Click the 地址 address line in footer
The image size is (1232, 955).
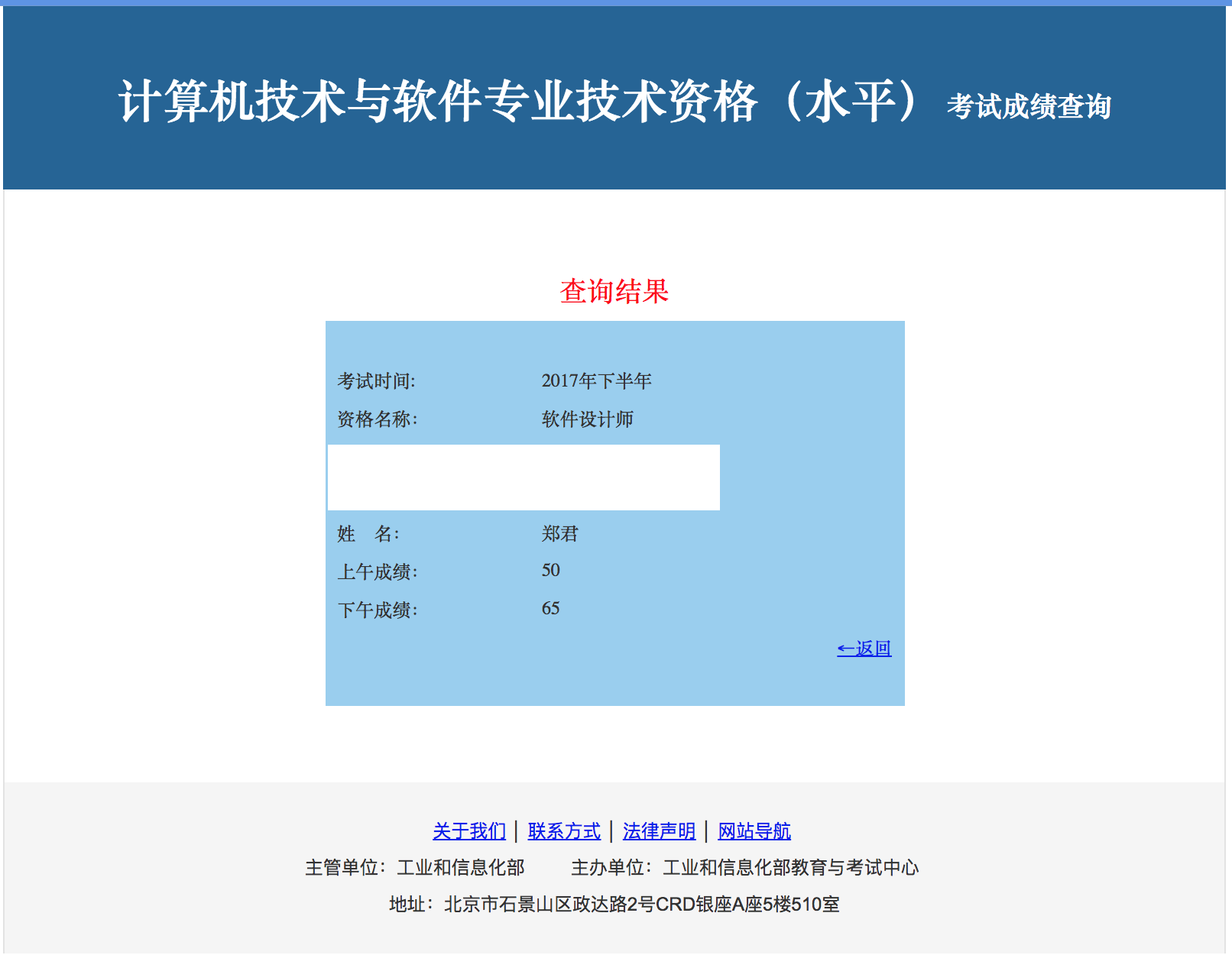click(614, 904)
